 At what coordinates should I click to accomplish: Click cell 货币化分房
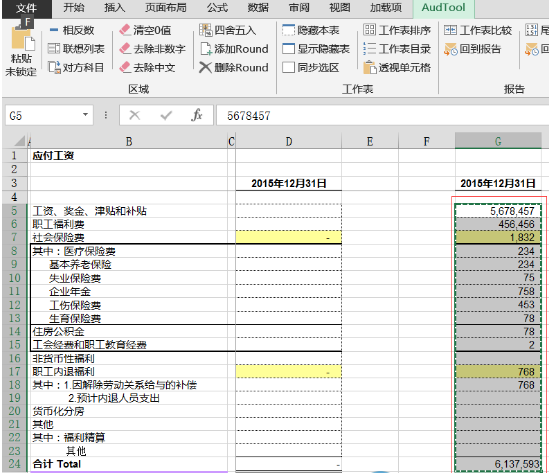coord(128,411)
